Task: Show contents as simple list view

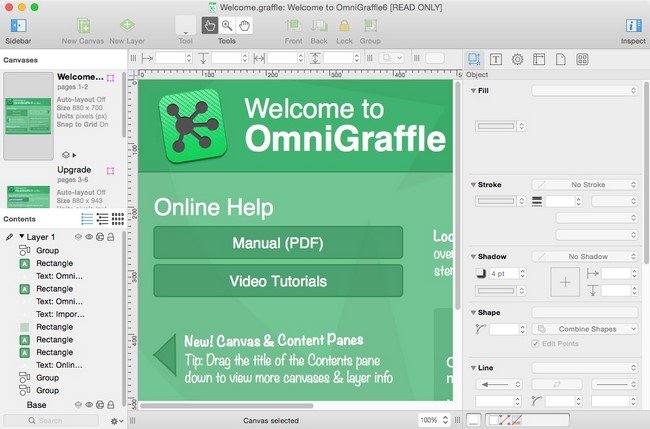Action: 87,219
